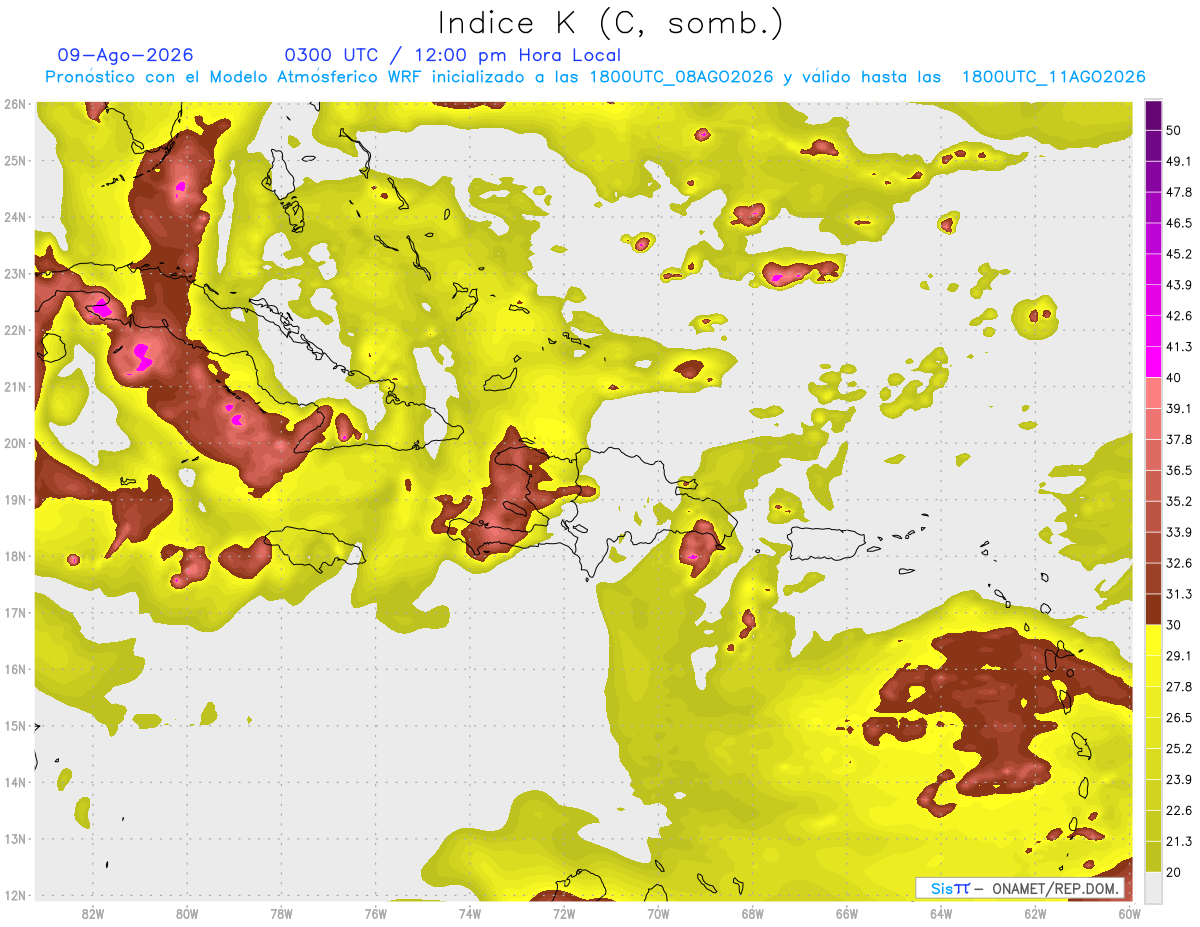Click the colorbar value 22.6
Image resolution: width=1200 pixels, height=927 pixels.
[x=1179, y=811]
